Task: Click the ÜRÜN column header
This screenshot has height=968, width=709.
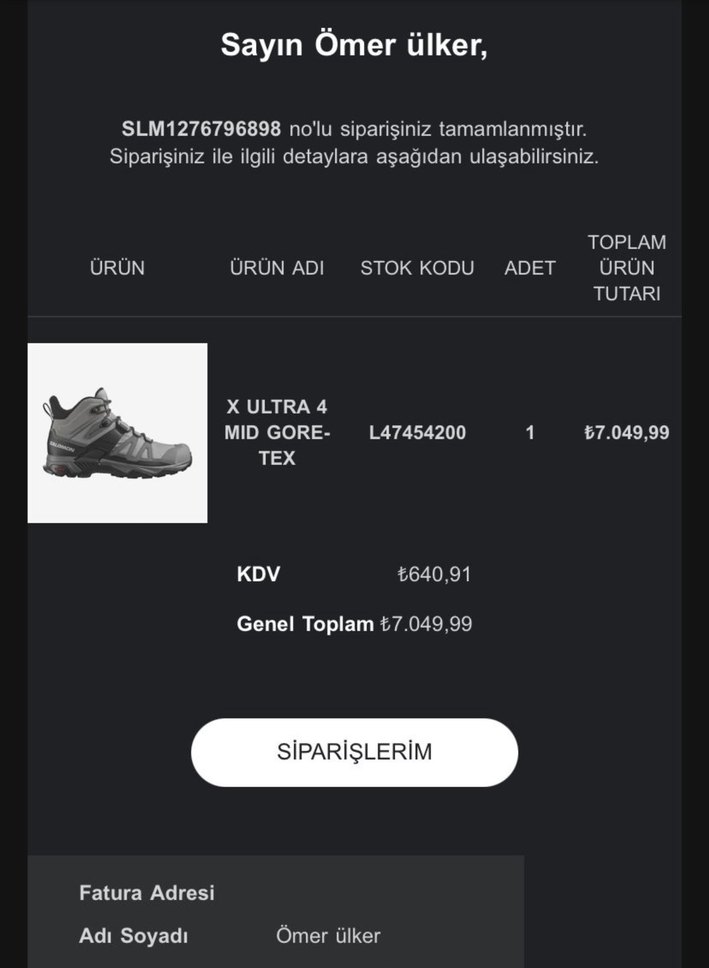Action: click(117, 268)
